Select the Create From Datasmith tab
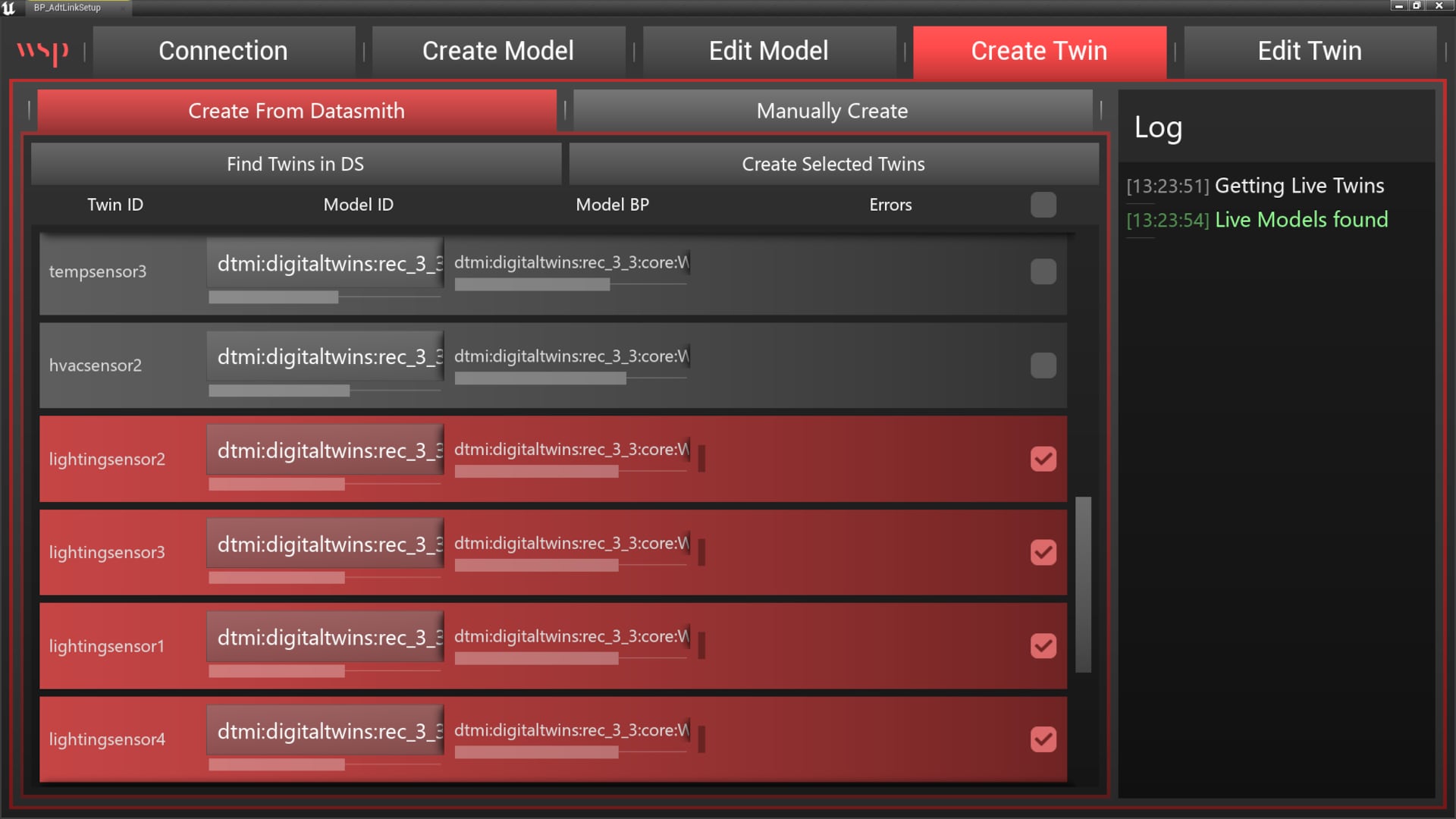This screenshot has height=819, width=1456. tap(296, 111)
